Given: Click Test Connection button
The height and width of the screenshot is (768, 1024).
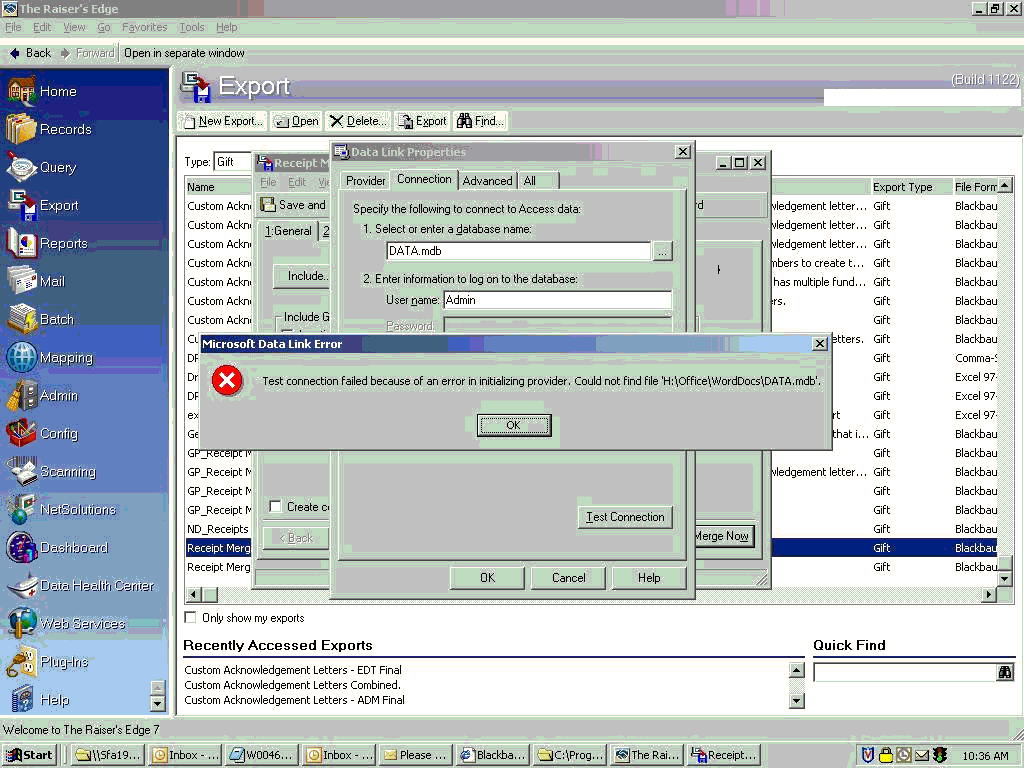Looking at the screenshot, I should pos(625,517).
